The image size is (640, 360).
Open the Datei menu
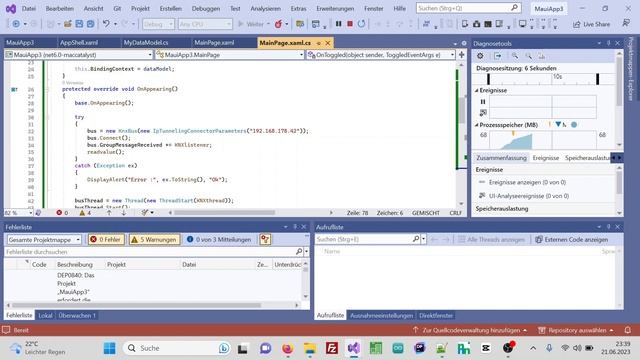pos(29,9)
